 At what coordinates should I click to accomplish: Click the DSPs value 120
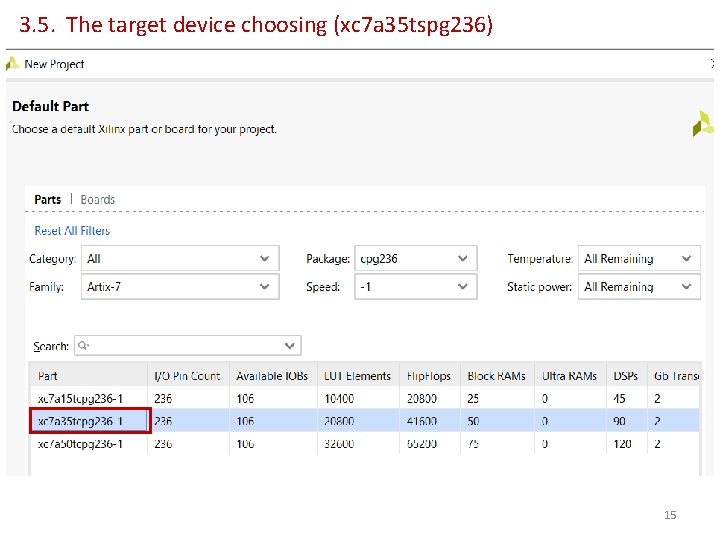click(622, 444)
